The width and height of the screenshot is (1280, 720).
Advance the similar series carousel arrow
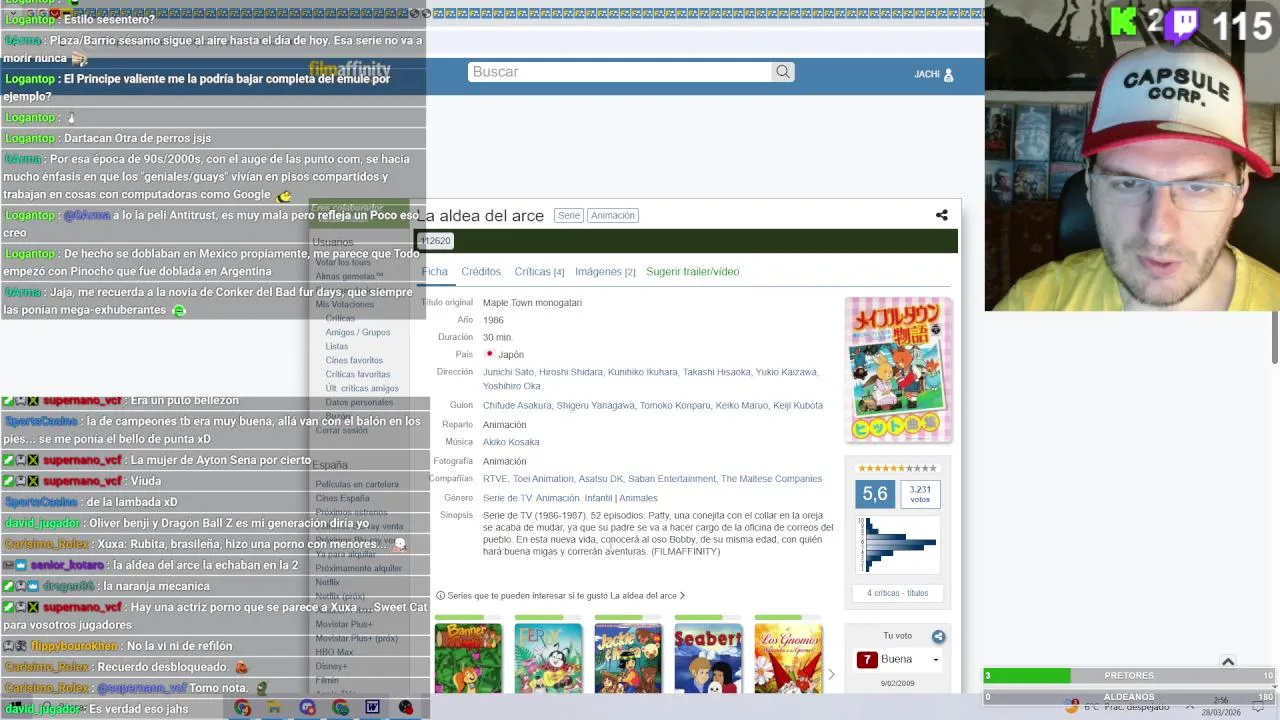[x=831, y=674]
